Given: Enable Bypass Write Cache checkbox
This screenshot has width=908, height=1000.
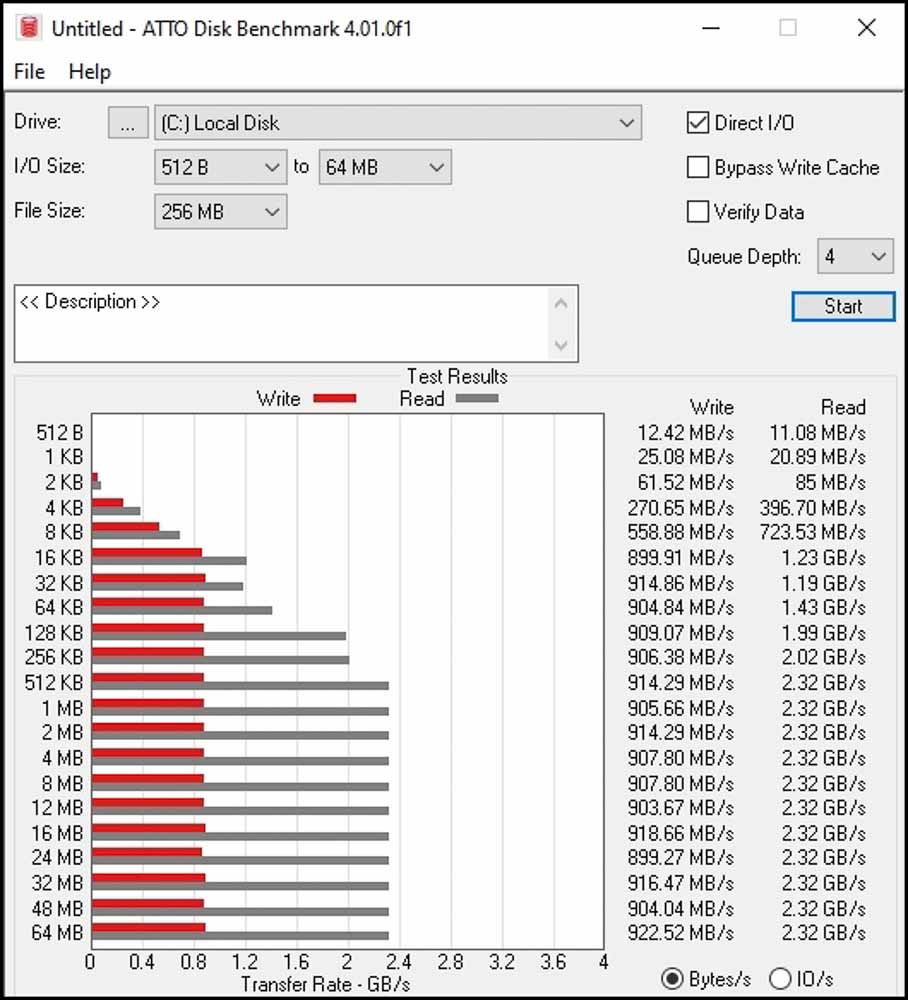Looking at the screenshot, I should click(x=698, y=167).
